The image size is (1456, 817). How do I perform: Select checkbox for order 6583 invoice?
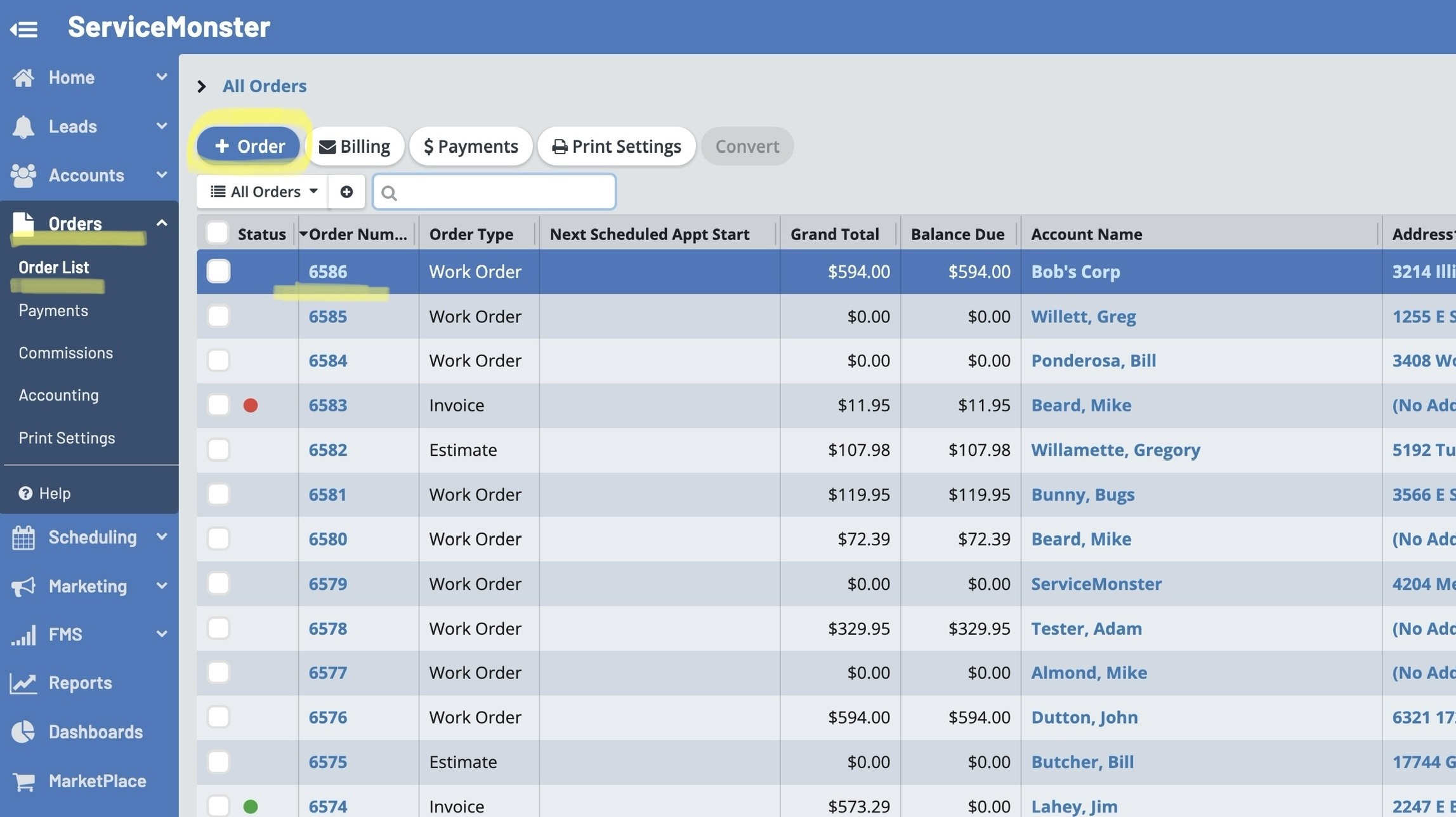click(218, 405)
